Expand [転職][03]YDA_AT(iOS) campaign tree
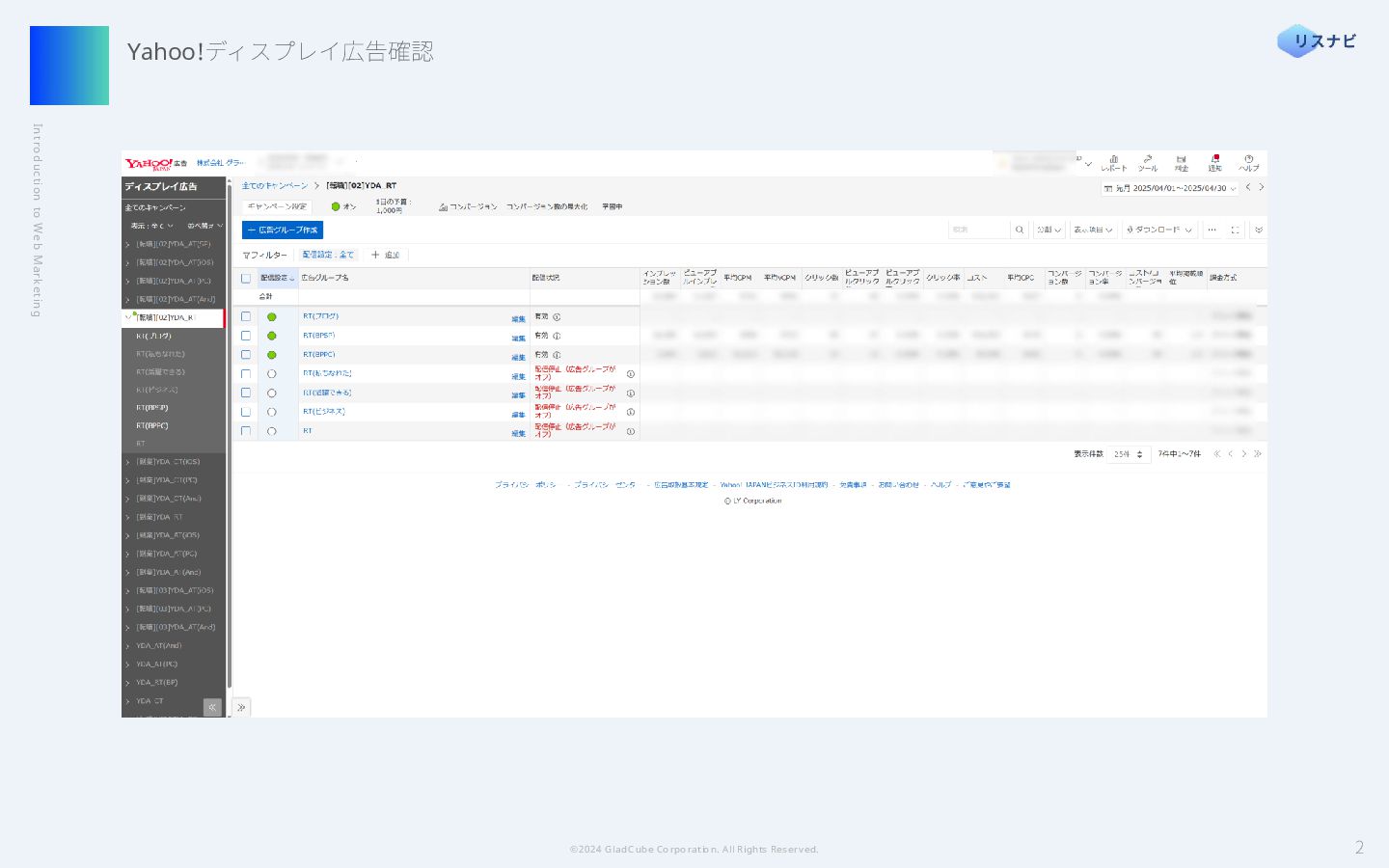The width and height of the screenshot is (1389, 868). [x=127, y=591]
